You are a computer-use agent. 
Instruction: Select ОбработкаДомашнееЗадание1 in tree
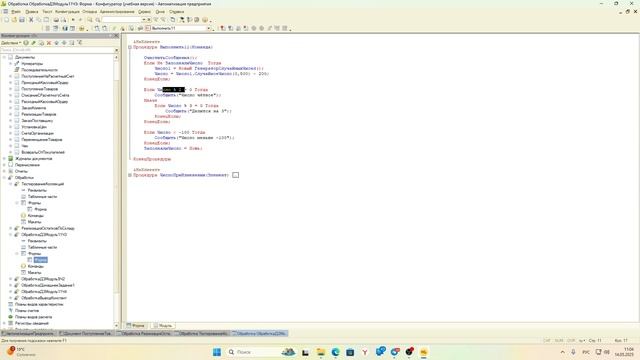[x=48, y=285]
